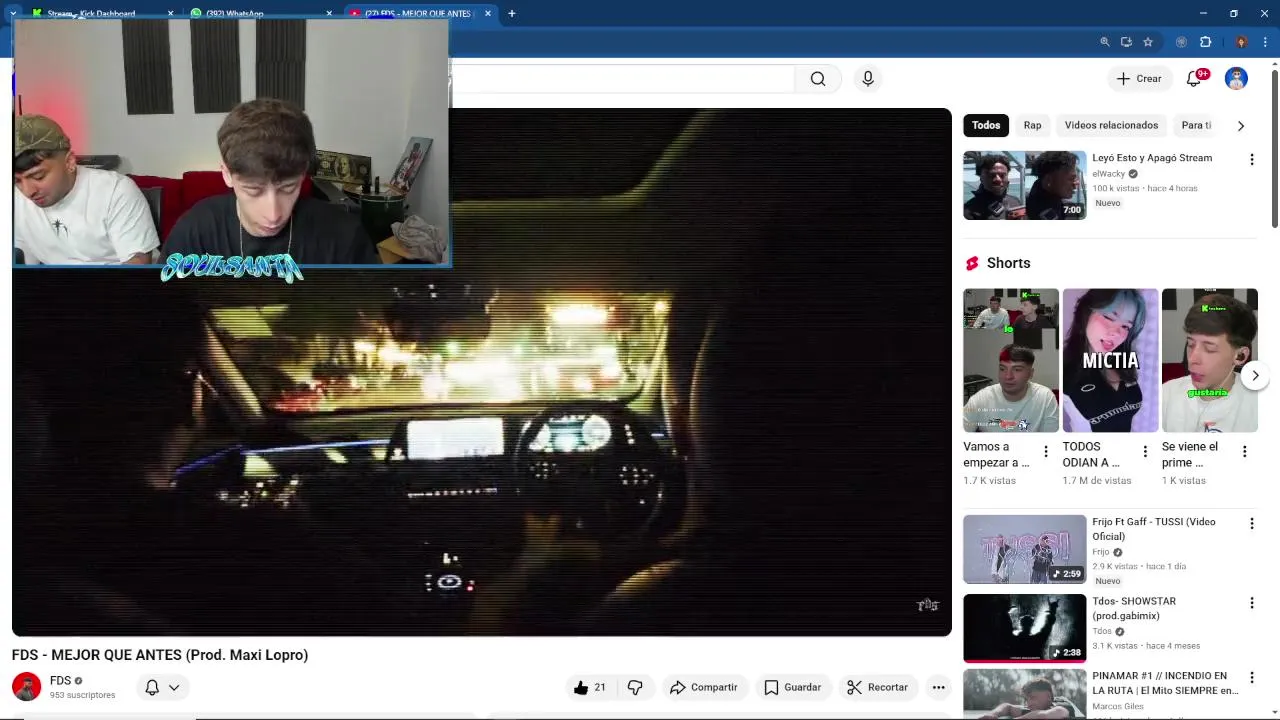Open the YouTube notifications bell
Image resolution: width=1280 pixels, height=720 pixels.
pyautogui.click(x=1194, y=79)
